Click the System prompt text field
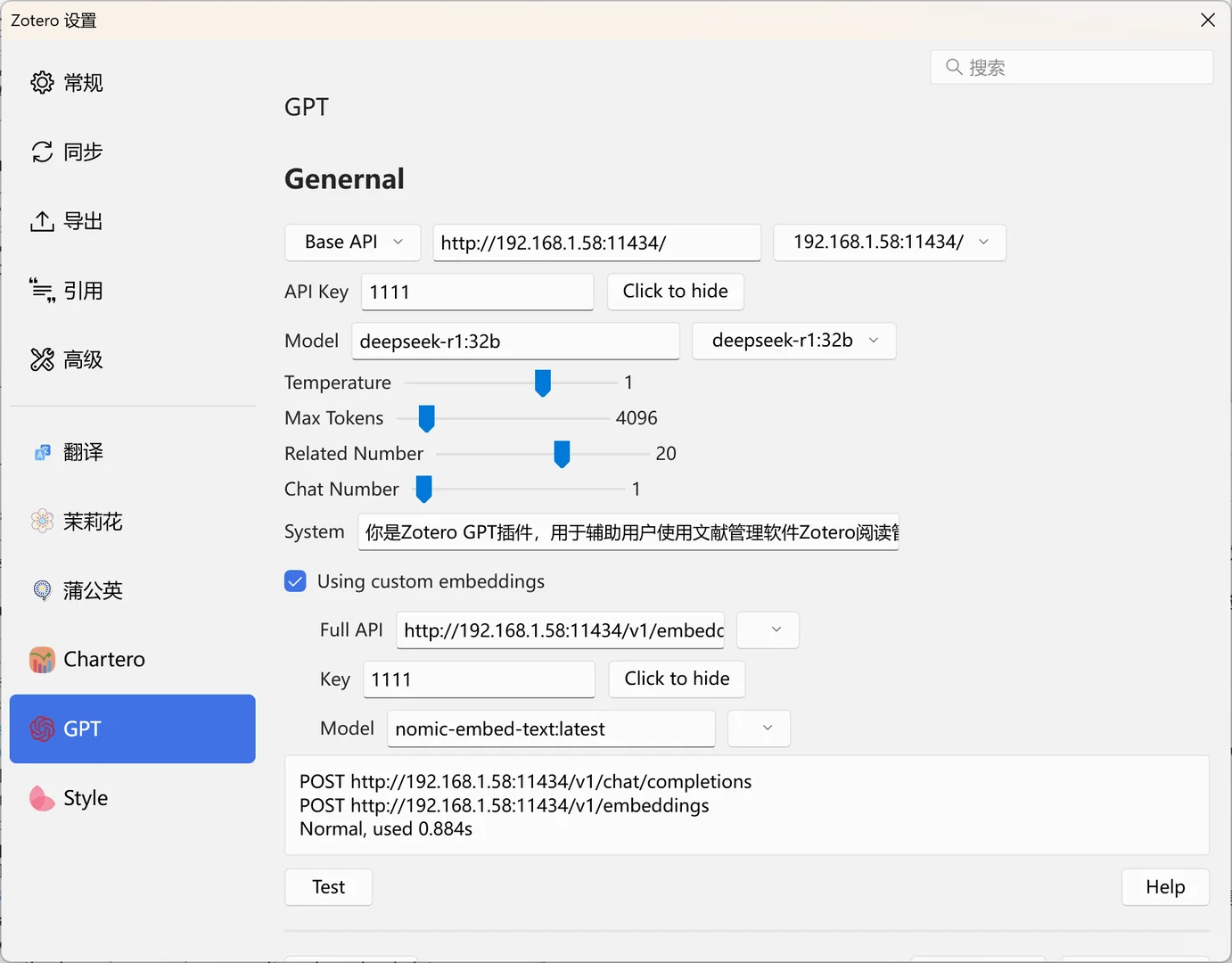This screenshot has height=963, width=1232. pyautogui.click(x=628, y=532)
